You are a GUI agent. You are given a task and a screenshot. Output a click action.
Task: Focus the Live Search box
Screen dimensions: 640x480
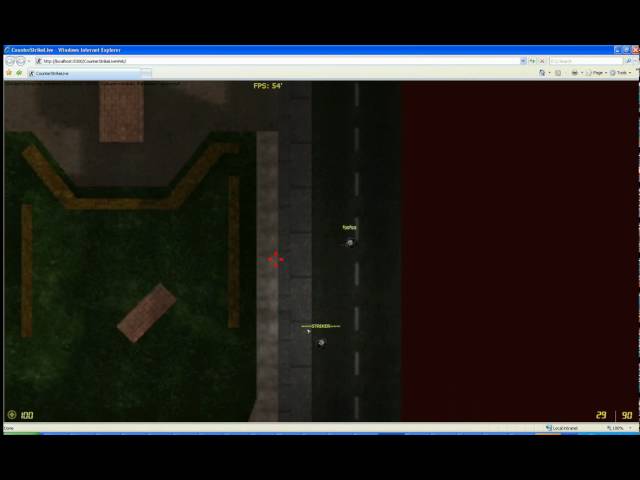586,61
